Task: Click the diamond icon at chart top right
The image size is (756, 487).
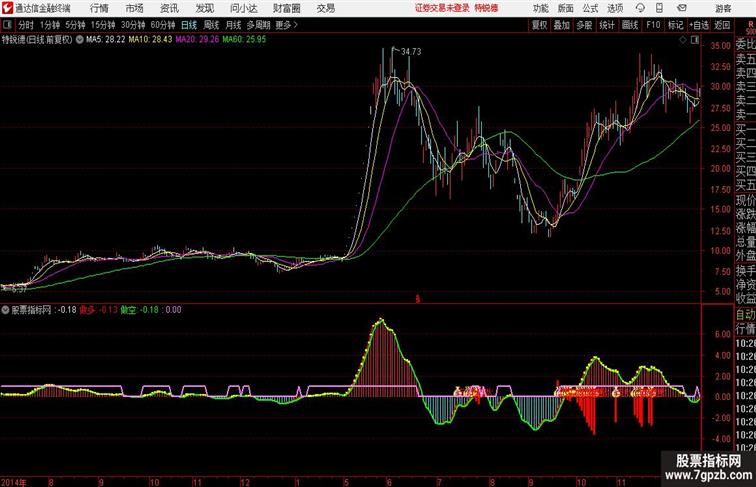Action: click(683, 40)
